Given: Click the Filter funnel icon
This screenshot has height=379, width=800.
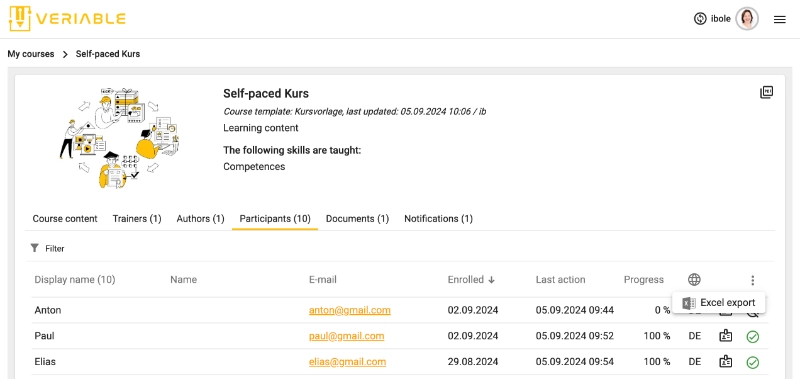Looking at the screenshot, I should pos(35,248).
